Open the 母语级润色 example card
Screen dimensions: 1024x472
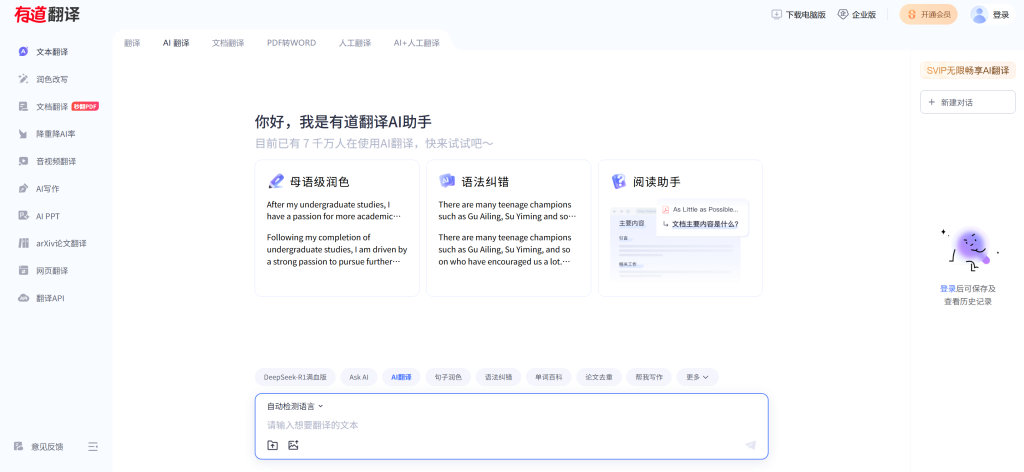pos(337,228)
